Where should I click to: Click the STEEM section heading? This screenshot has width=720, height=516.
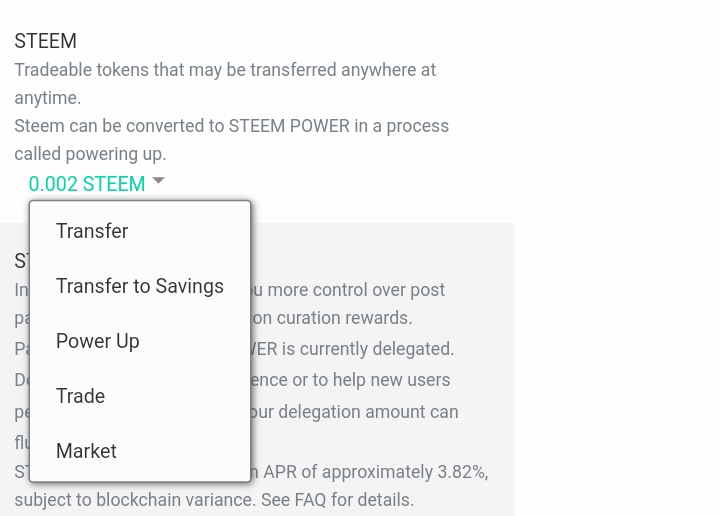(46, 41)
